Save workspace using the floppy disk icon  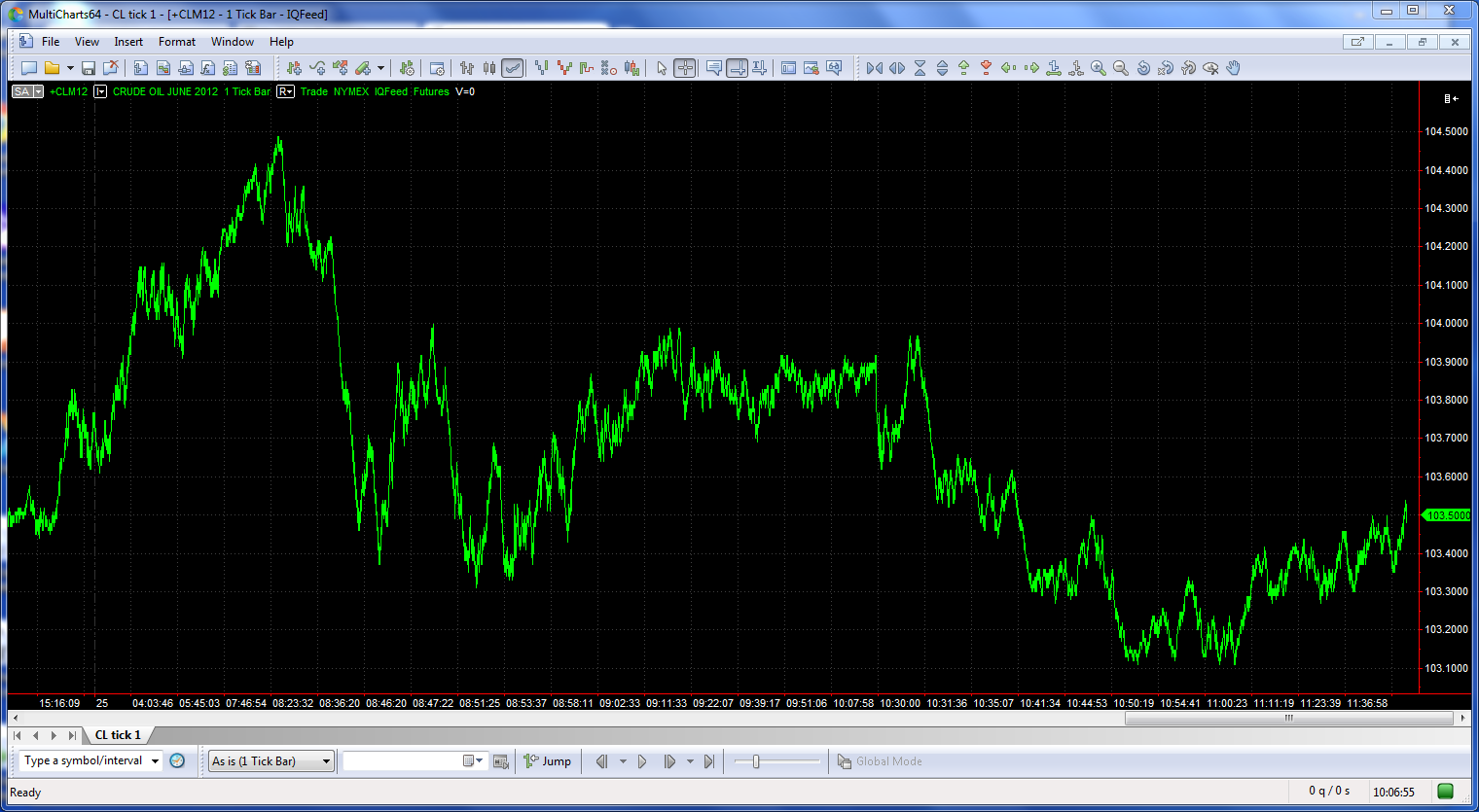point(89,68)
